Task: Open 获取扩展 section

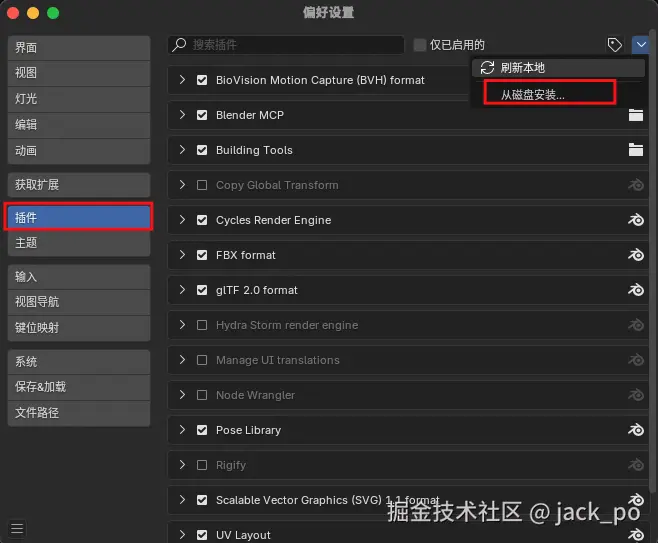Action: [x=79, y=185]
